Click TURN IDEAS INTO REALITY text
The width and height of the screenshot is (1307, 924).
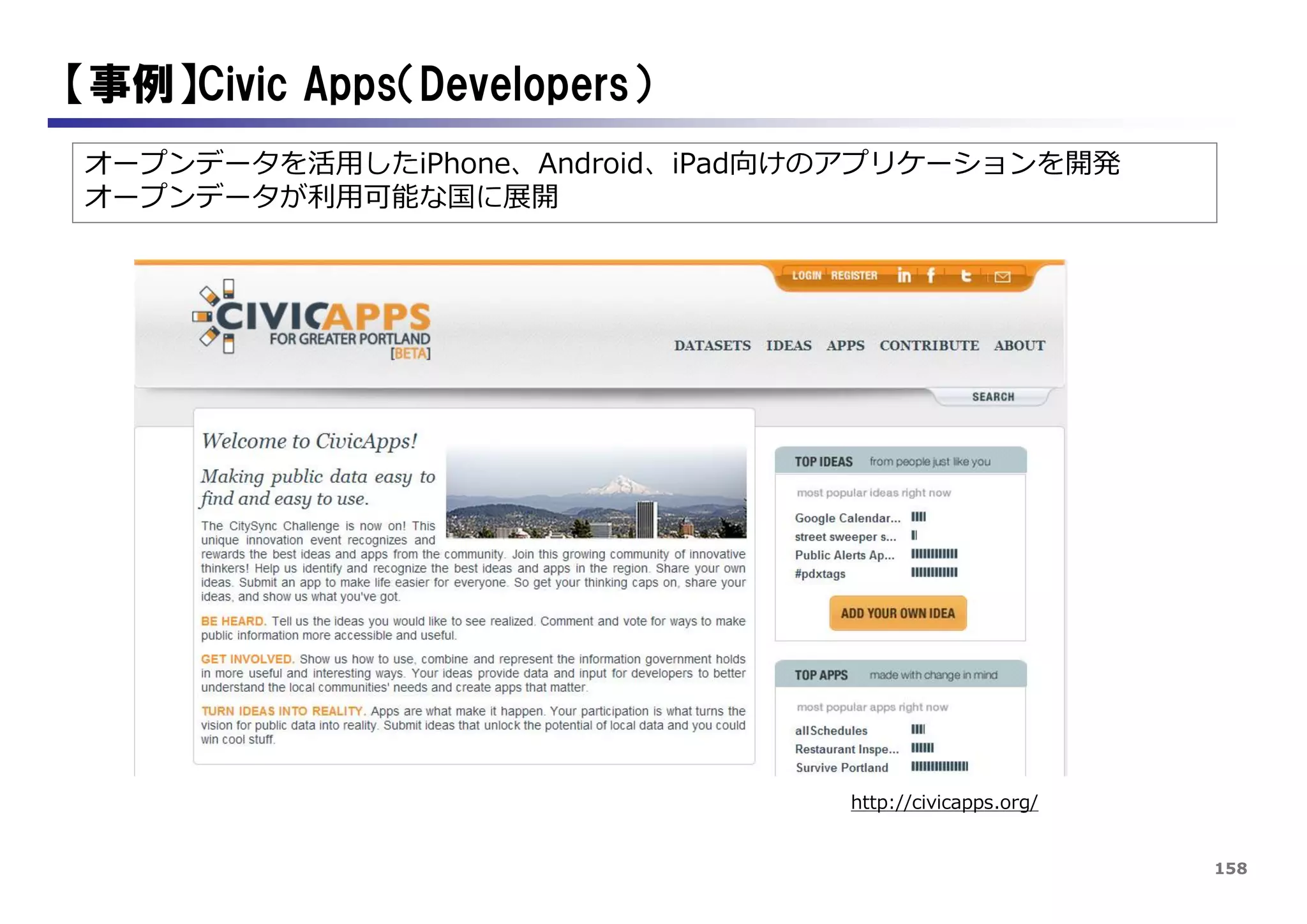[x=283, y=711]
